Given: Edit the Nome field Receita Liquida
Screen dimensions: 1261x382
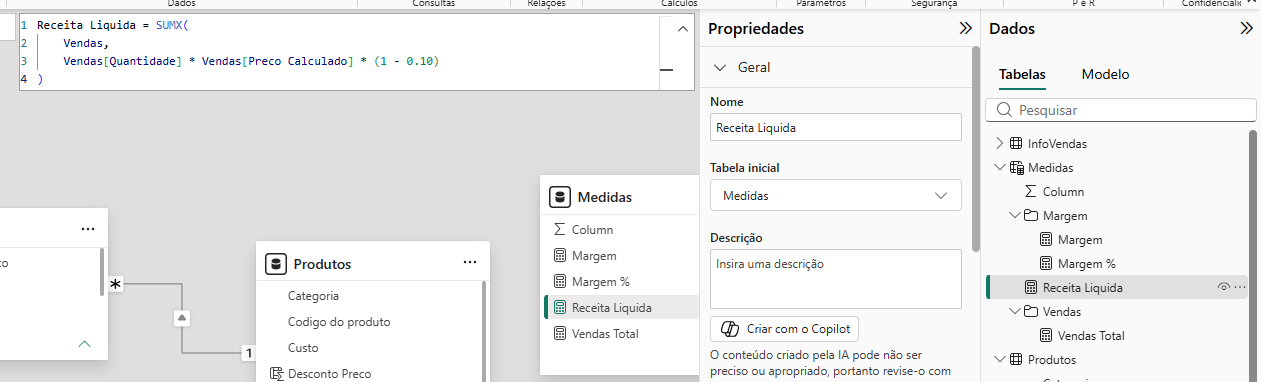Looking at the screenshot, I should coord(835,127).
